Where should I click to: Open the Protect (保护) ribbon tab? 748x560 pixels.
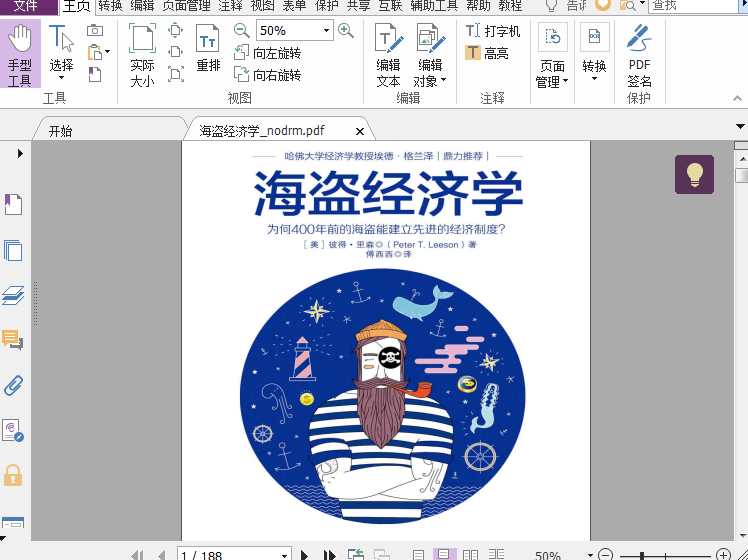point(327,6)
